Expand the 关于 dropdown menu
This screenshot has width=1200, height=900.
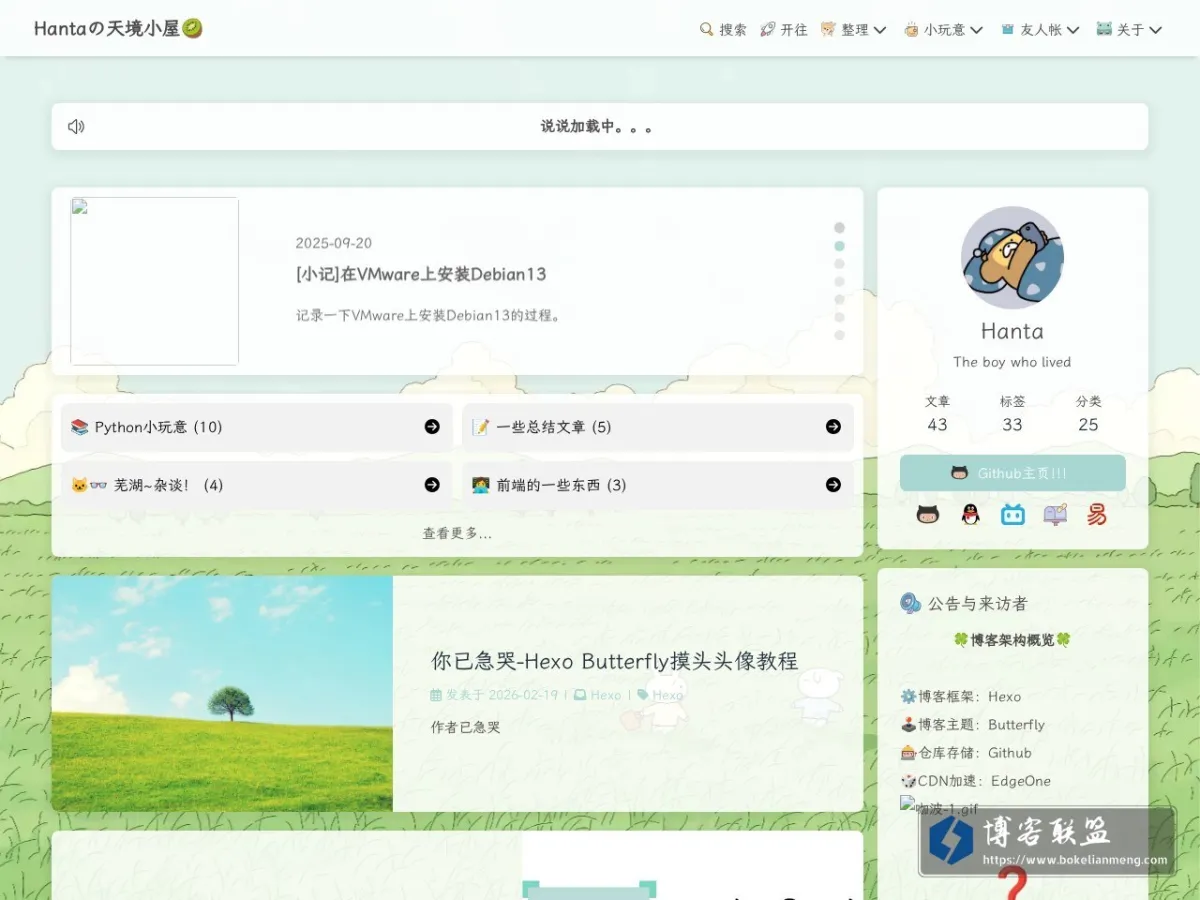point(1129,30)
